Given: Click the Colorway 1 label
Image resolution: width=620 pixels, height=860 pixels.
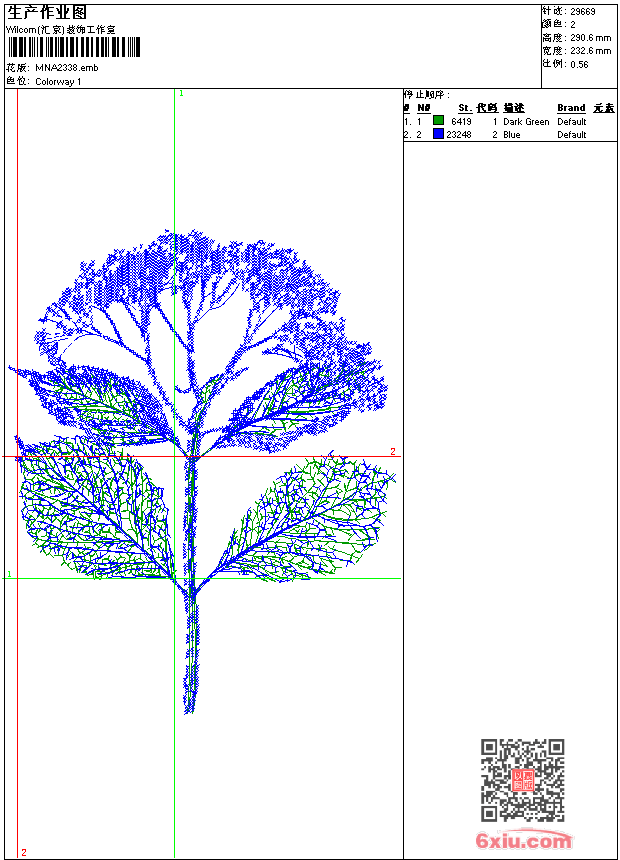Looking at the screenshot, I should point(59,82).
